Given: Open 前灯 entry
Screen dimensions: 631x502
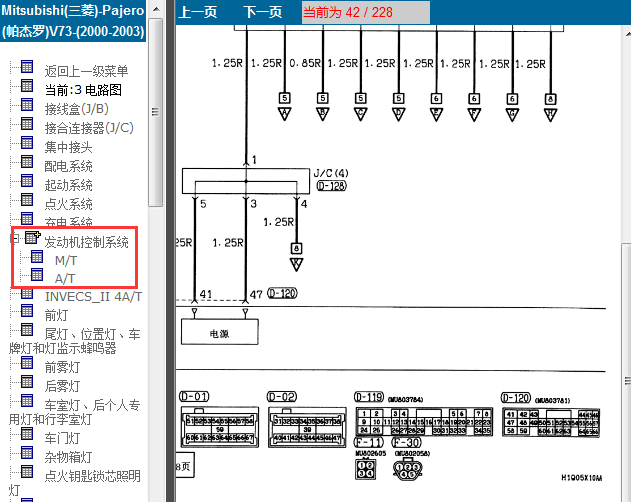Looking at the screenshot, I should [56, 315].
